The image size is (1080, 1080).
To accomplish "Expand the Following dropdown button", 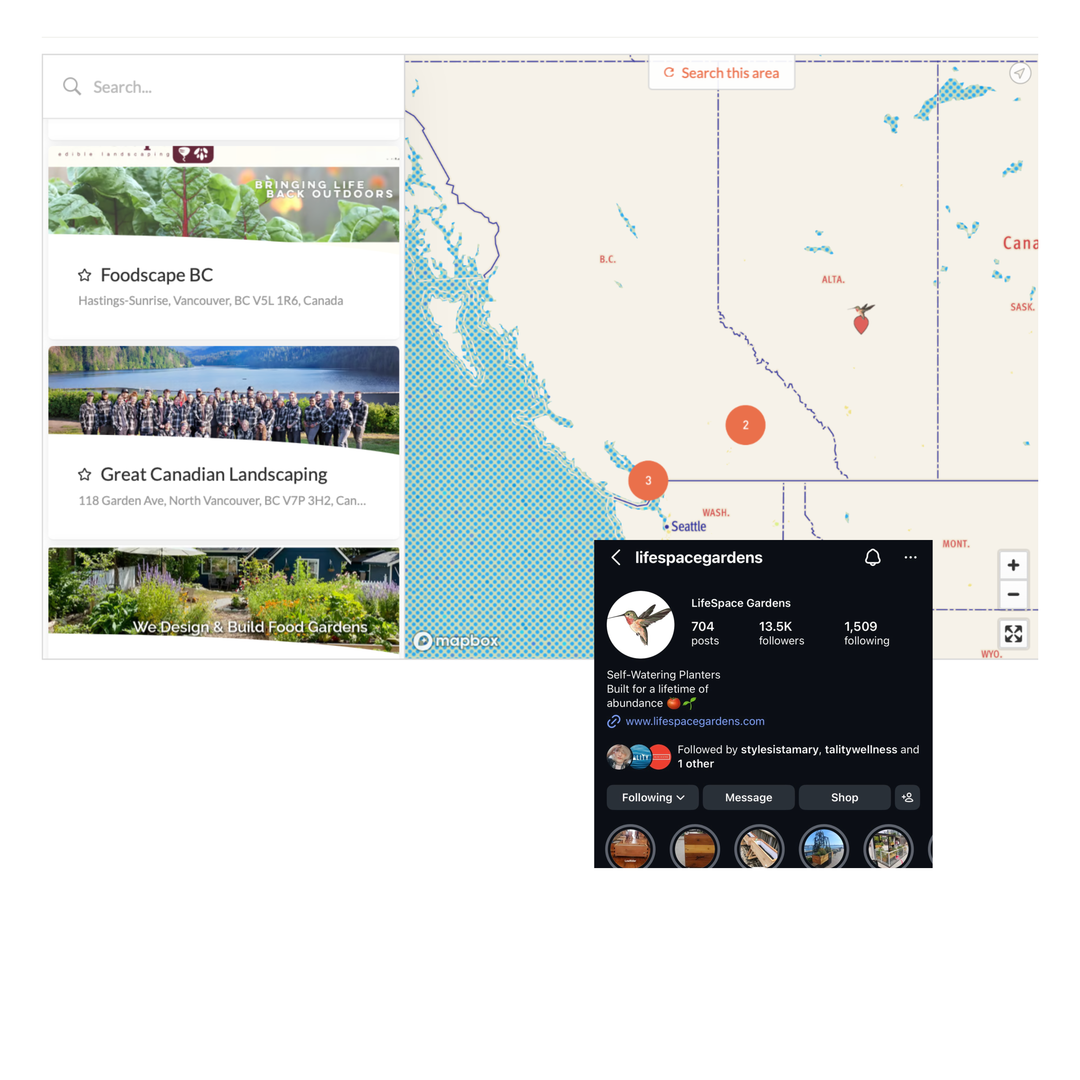I will tap(652, 798).
